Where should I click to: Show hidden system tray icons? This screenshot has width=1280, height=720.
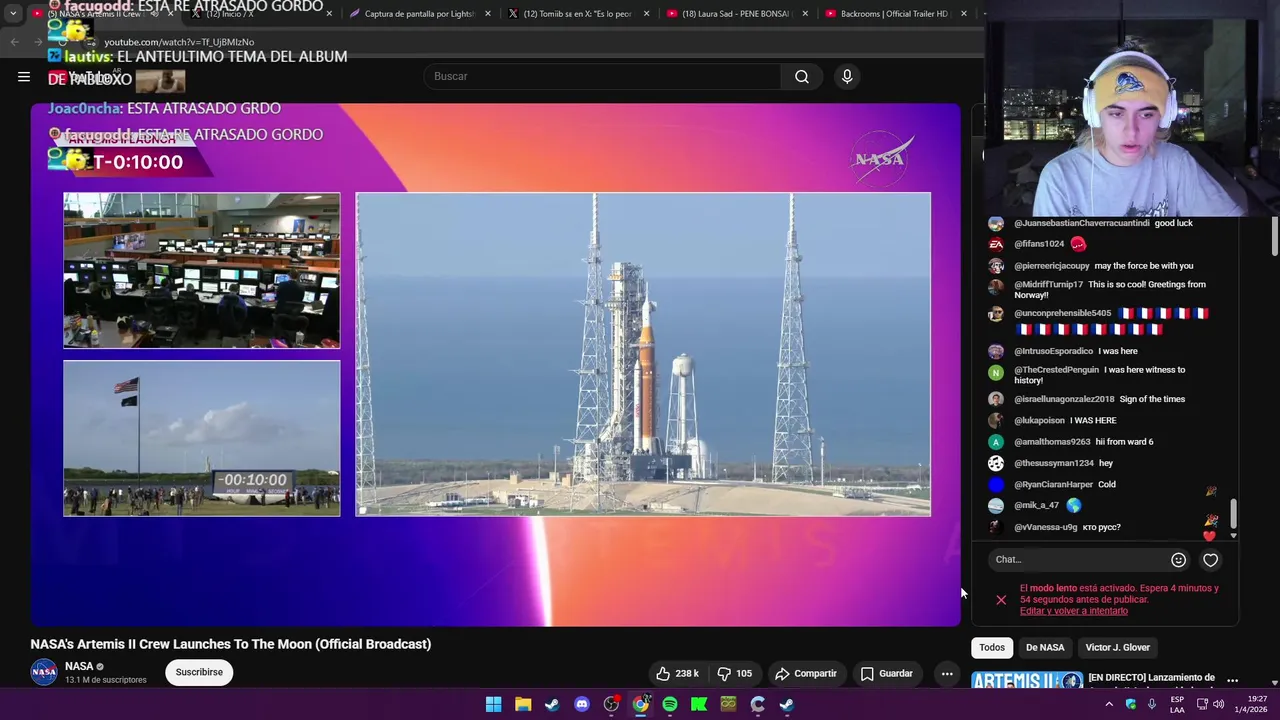(1109, 704)
